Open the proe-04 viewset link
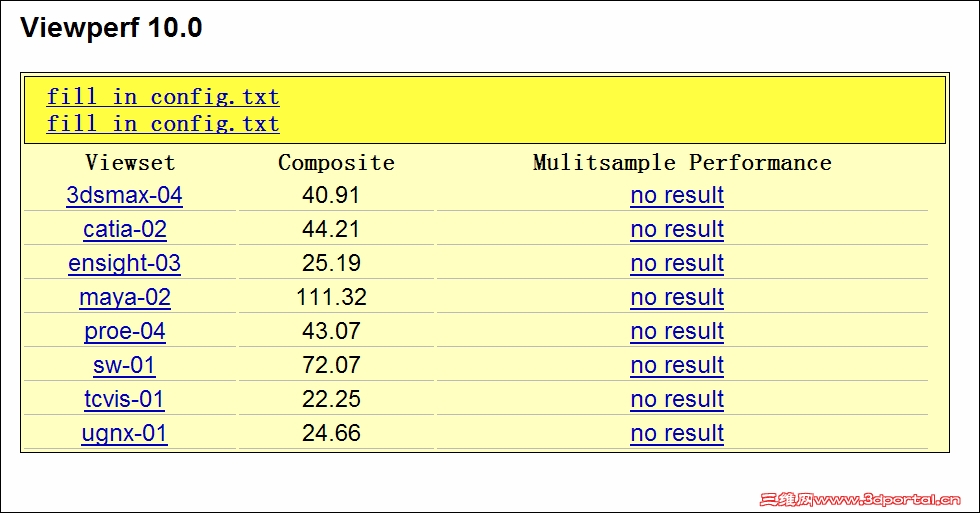This screenshot has width=980, height=513. pos(124,331)
